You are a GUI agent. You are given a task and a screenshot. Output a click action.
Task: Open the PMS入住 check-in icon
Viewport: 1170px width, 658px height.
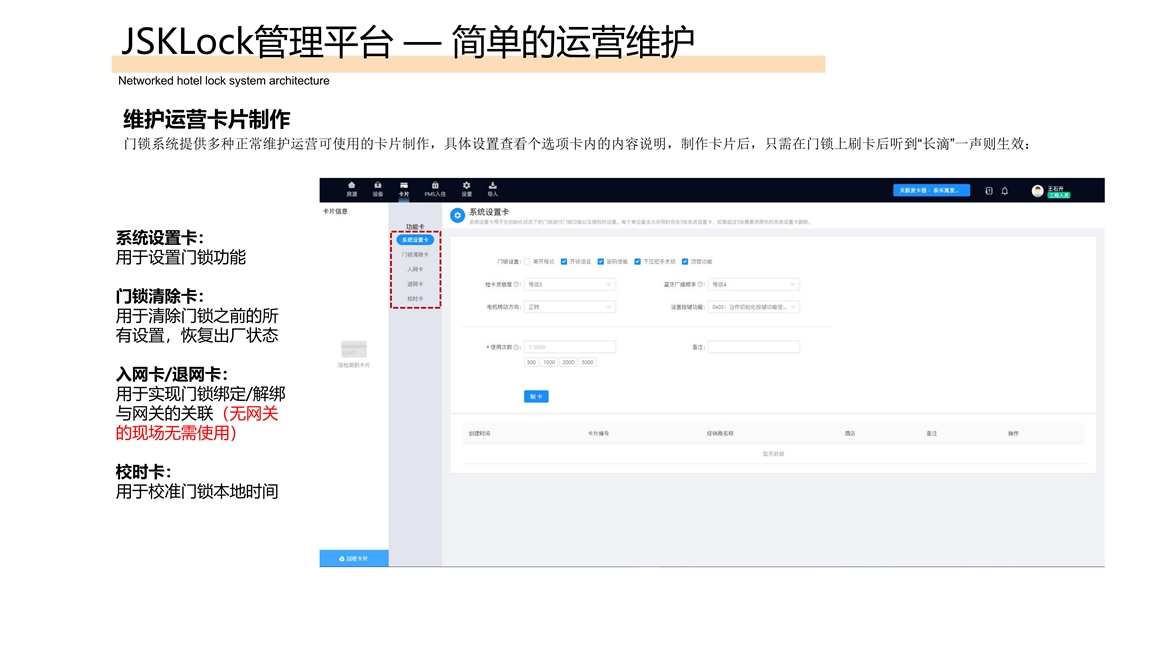435,186
